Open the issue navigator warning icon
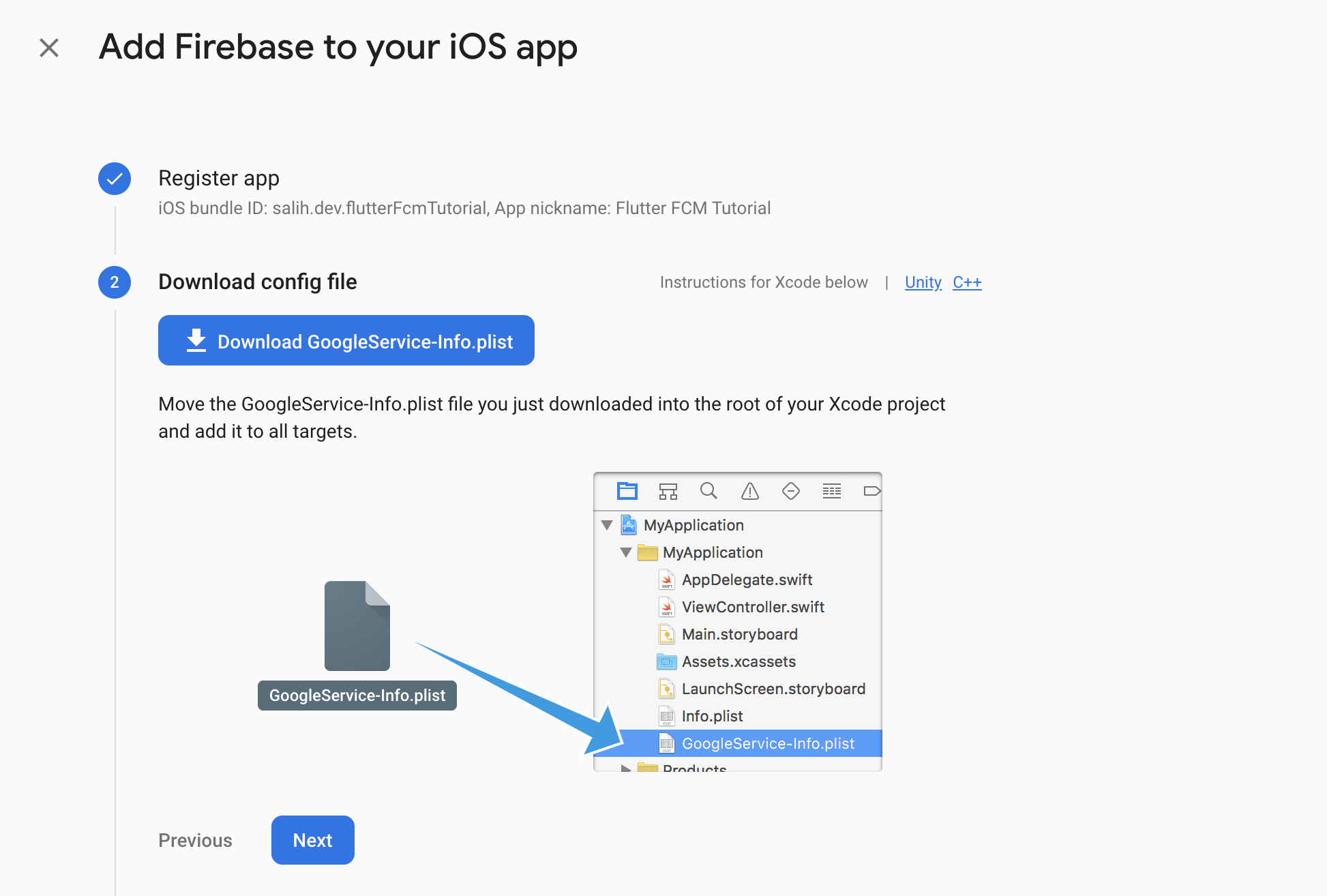 [x=750, y=491]
